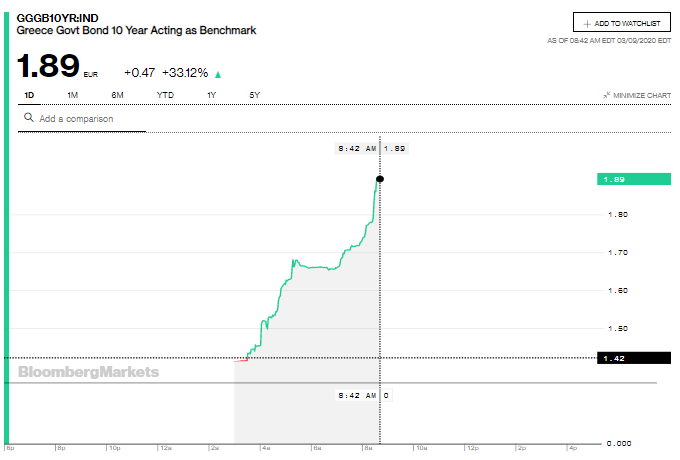Click the green up-arrow change indicator
Screen dimensions: 680x460
pyautogui.click(x=218, y=74)
